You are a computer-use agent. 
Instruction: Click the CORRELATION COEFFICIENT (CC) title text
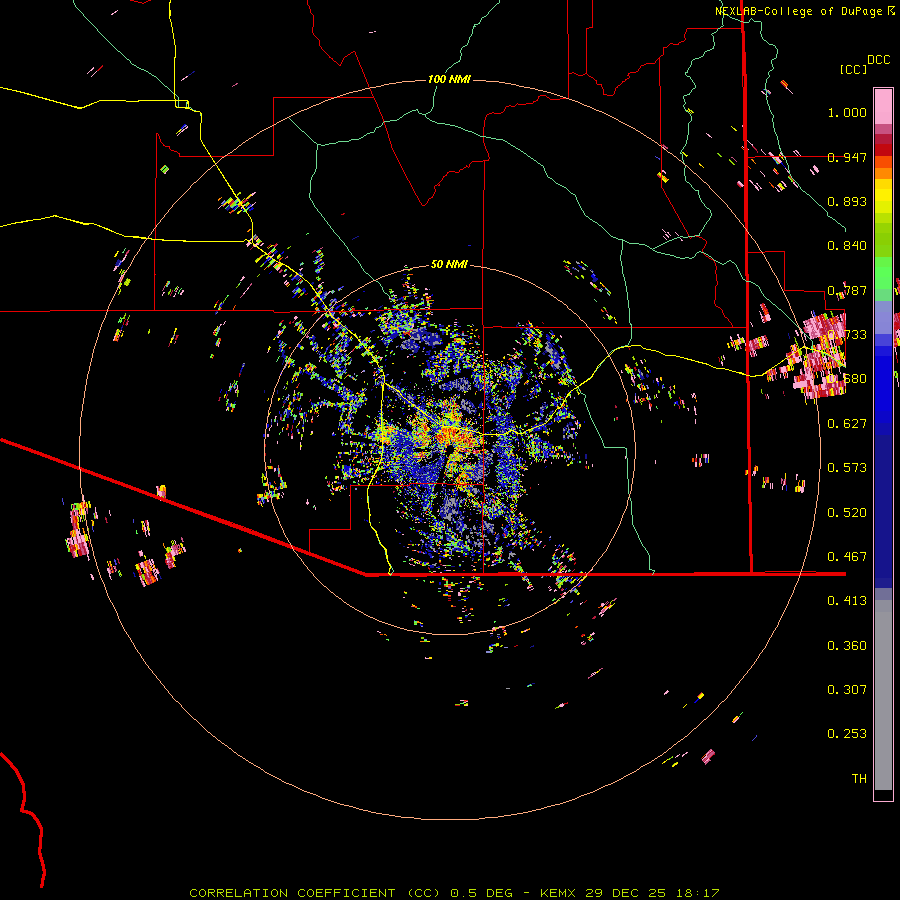315,893
